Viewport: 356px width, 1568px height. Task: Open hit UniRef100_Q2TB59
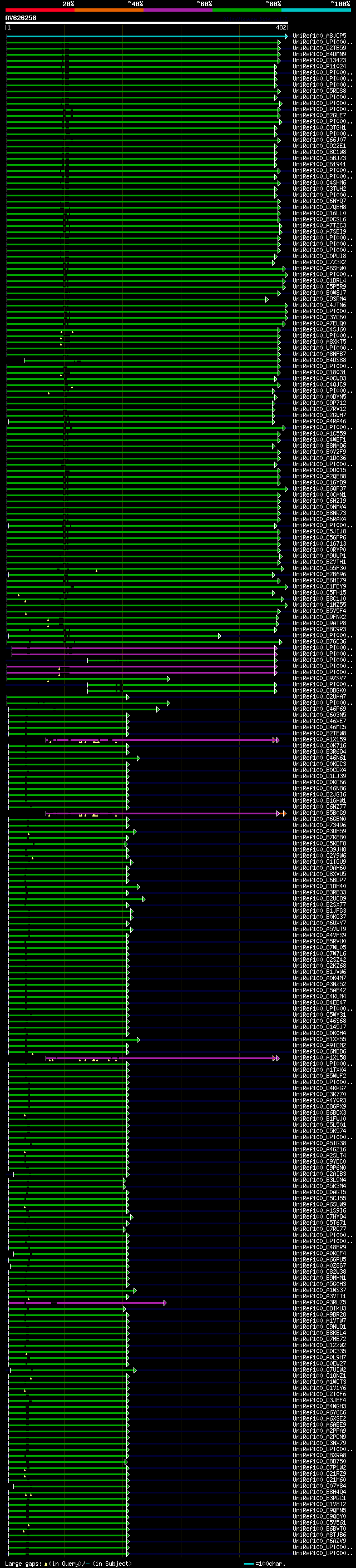pyautogui.click(x=319, y=48)
